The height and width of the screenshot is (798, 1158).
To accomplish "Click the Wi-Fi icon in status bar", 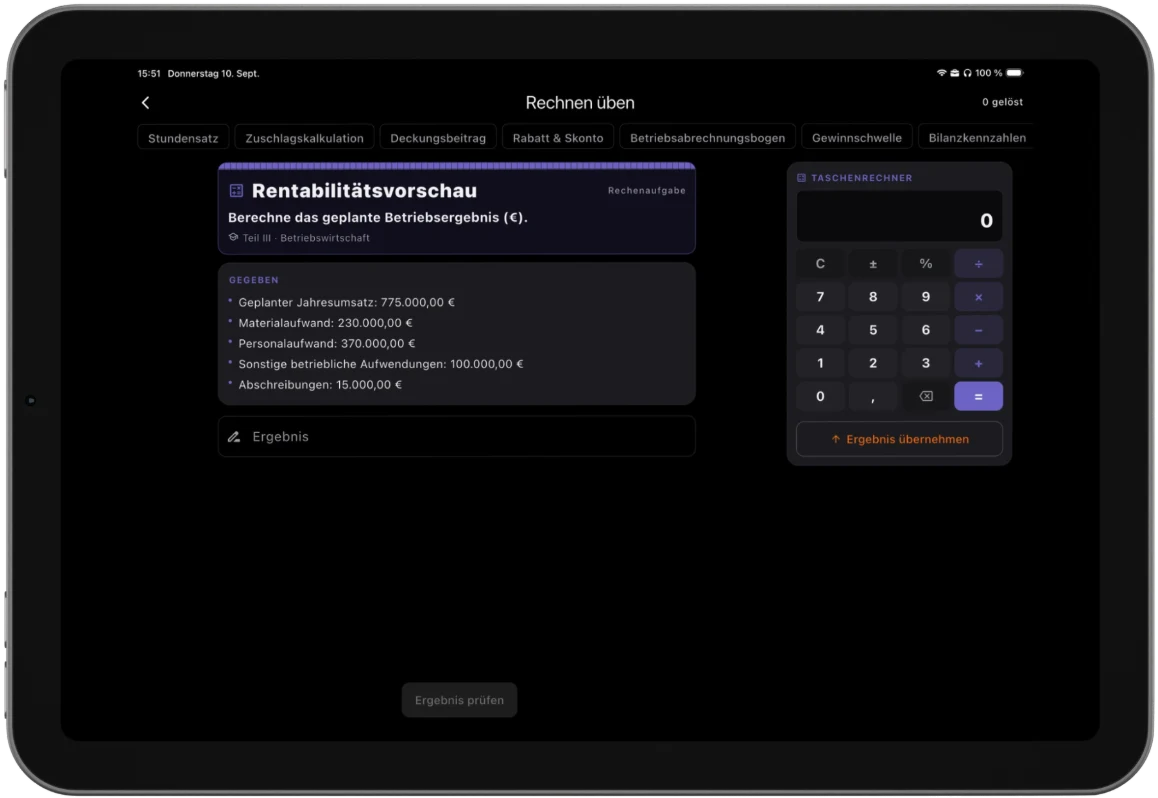I will pos(942,73).
